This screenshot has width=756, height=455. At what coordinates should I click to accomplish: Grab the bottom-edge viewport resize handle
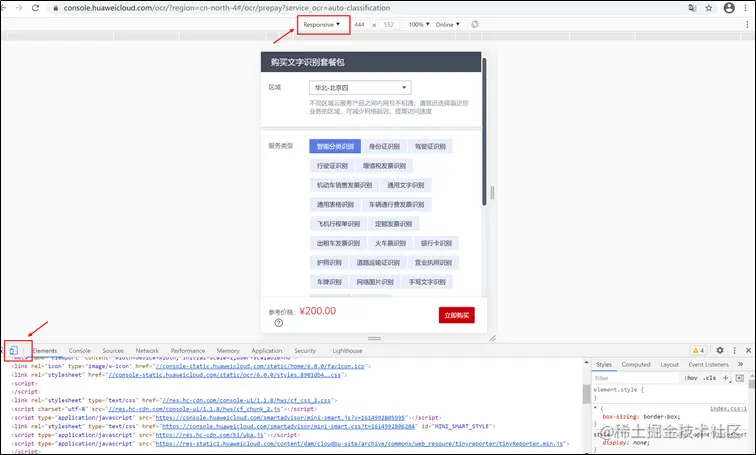(x=375, y=338)
